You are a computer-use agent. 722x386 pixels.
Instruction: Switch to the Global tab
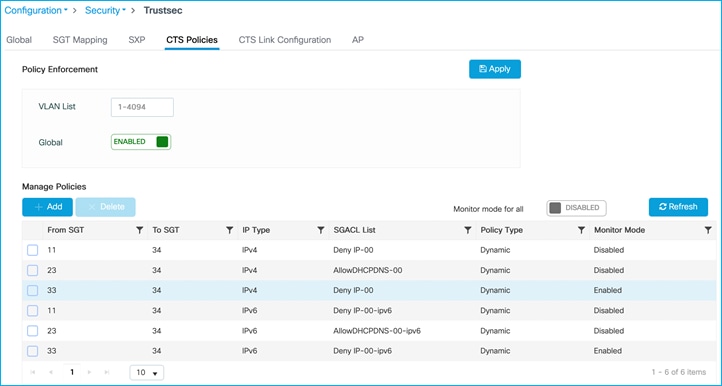[19, 40]
